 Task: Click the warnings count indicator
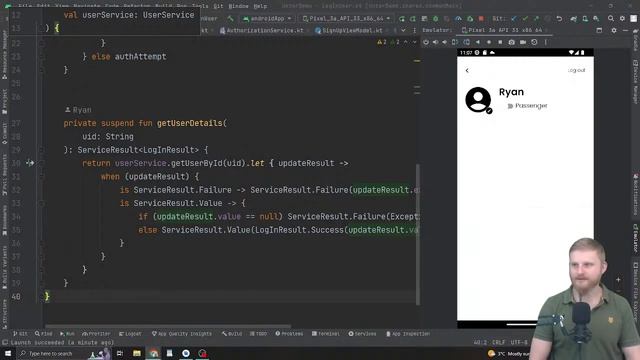coord(382,42)
